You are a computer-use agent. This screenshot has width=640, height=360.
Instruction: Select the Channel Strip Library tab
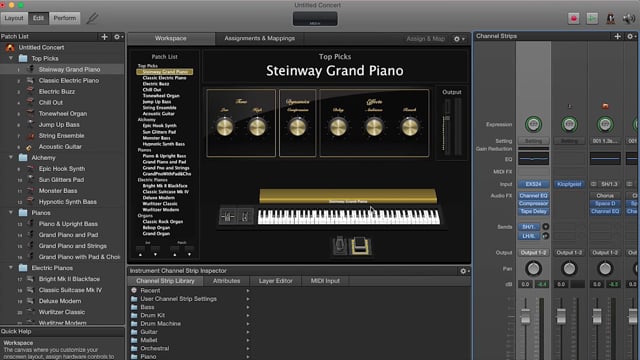[x=165, y=281]
